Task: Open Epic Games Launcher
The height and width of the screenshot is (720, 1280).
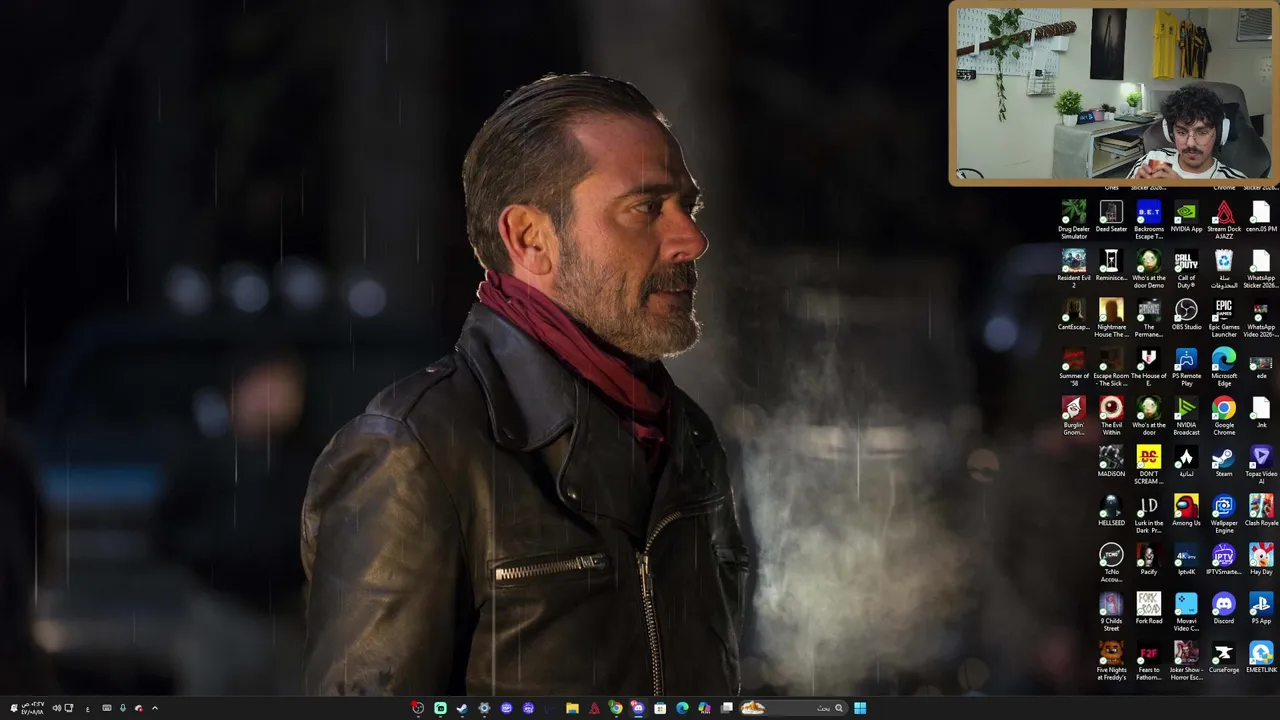Action: tap(1224, 317)
